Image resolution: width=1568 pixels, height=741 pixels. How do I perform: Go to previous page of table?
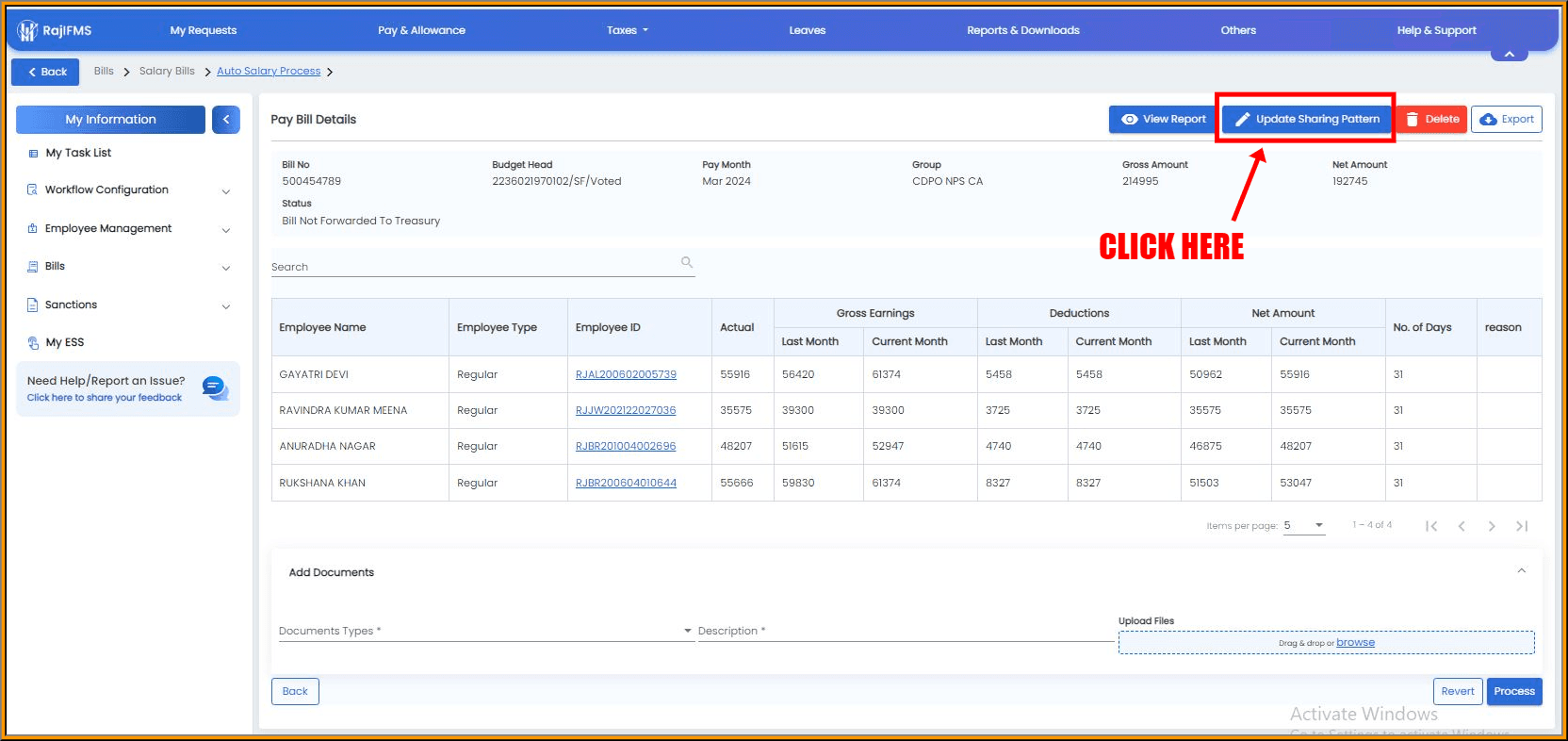pyautogui.click(x=1462, y=526)
